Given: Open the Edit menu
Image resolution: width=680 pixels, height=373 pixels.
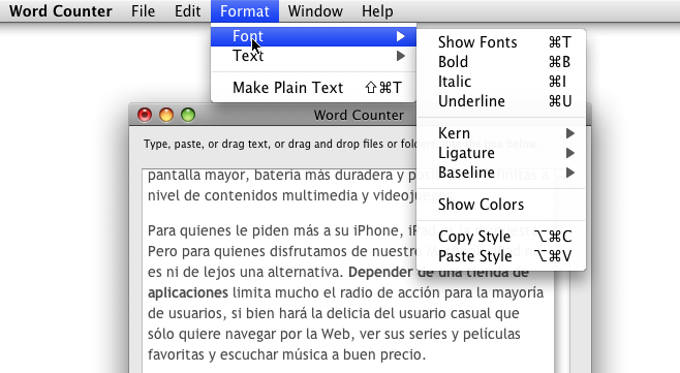Looking at the screenshot, I should click(x=187, y=11).
